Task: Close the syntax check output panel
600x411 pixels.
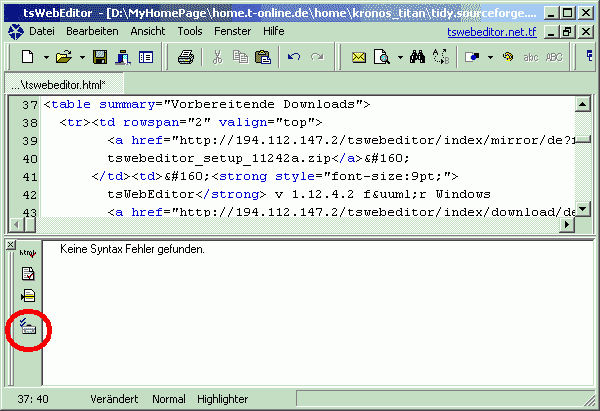Action: pyautogui.click(x=10, y=244)
